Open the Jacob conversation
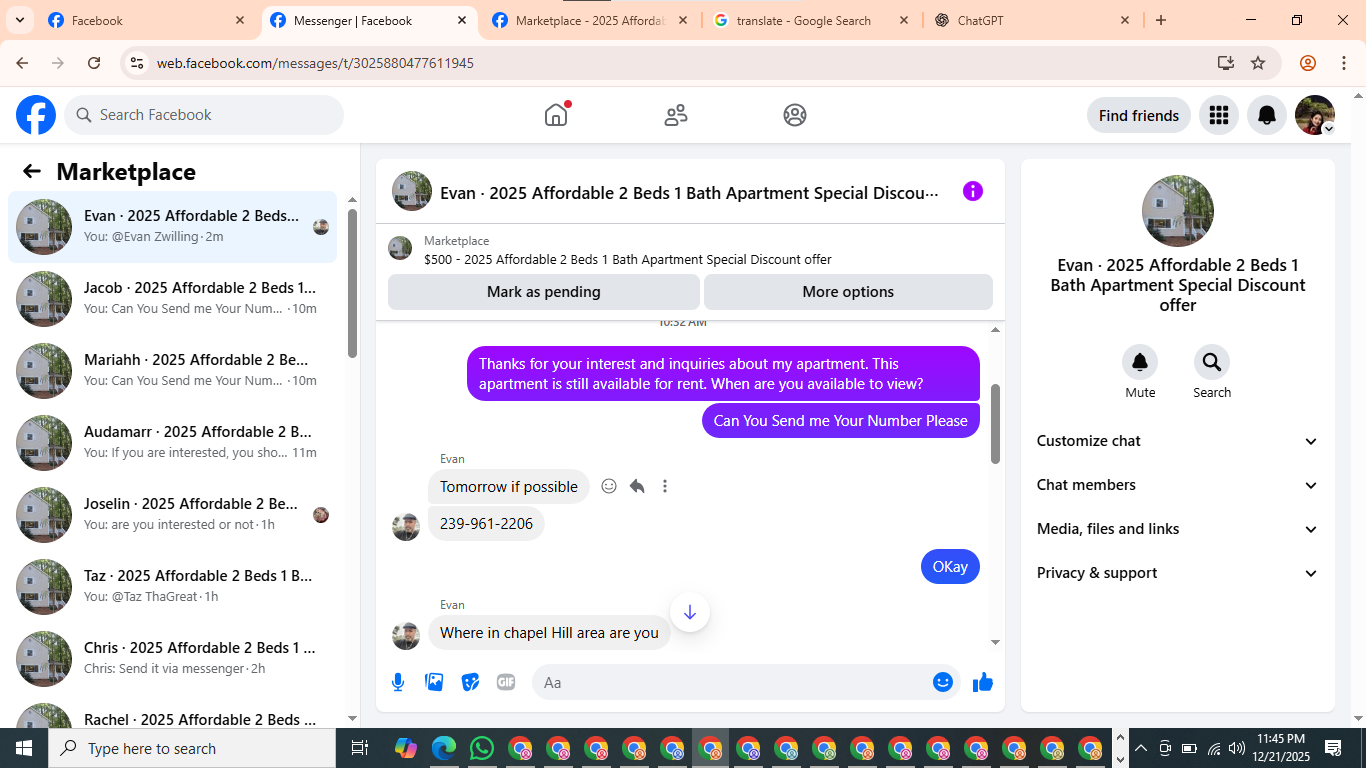The height and width of the screenshot is (768, 1366). pyautogui.click(x=173, y=299)
